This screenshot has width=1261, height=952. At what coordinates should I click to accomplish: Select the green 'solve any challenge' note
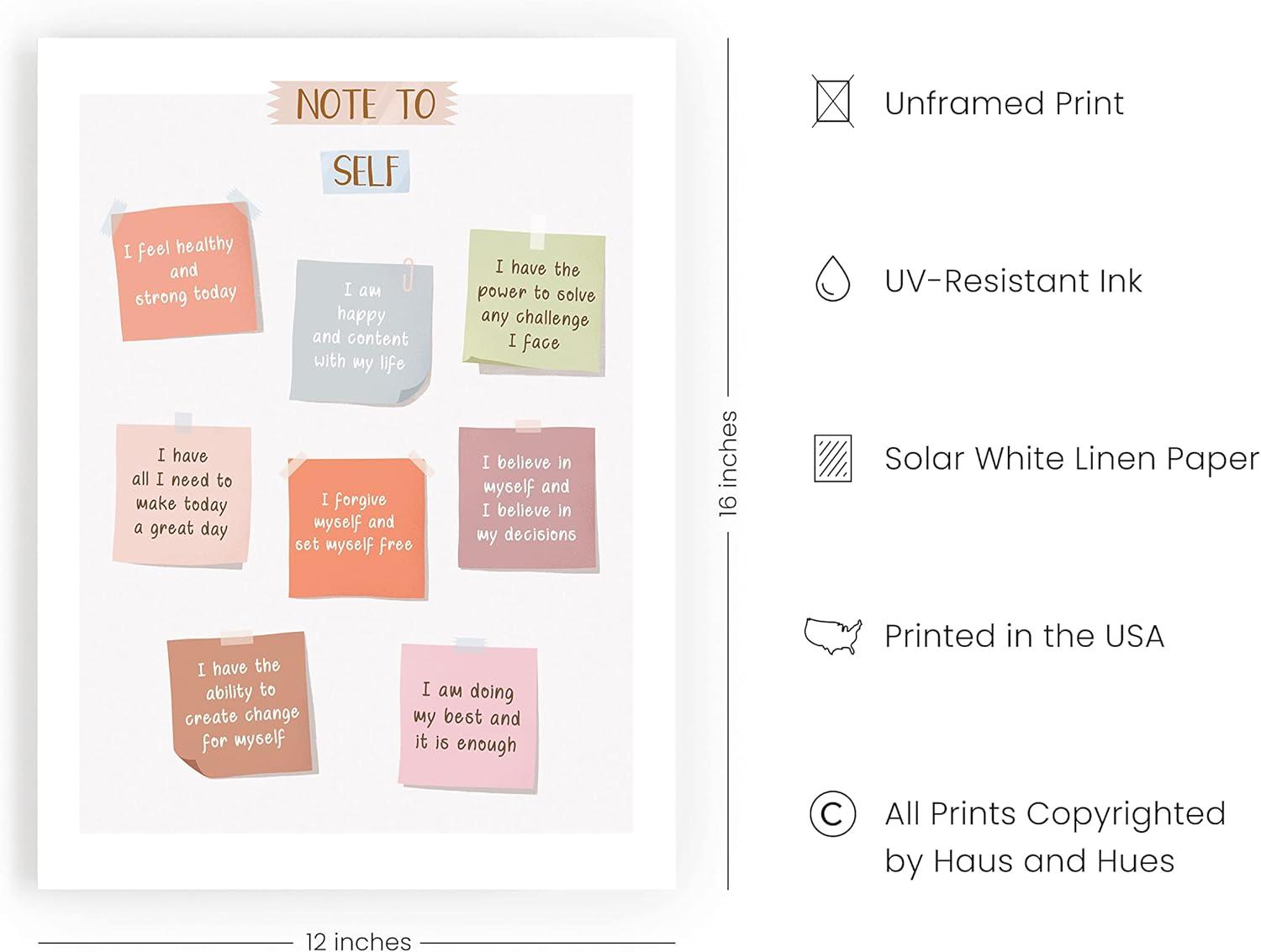point(535,304)
